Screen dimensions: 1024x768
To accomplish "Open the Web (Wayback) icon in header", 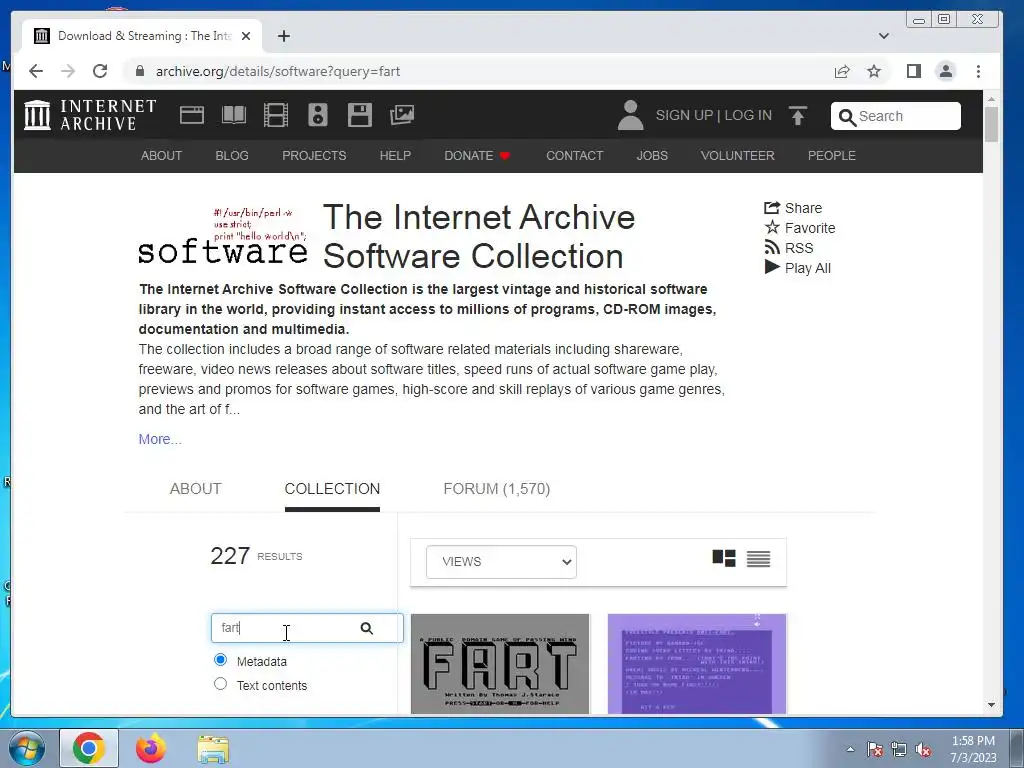I will [192, 115].
